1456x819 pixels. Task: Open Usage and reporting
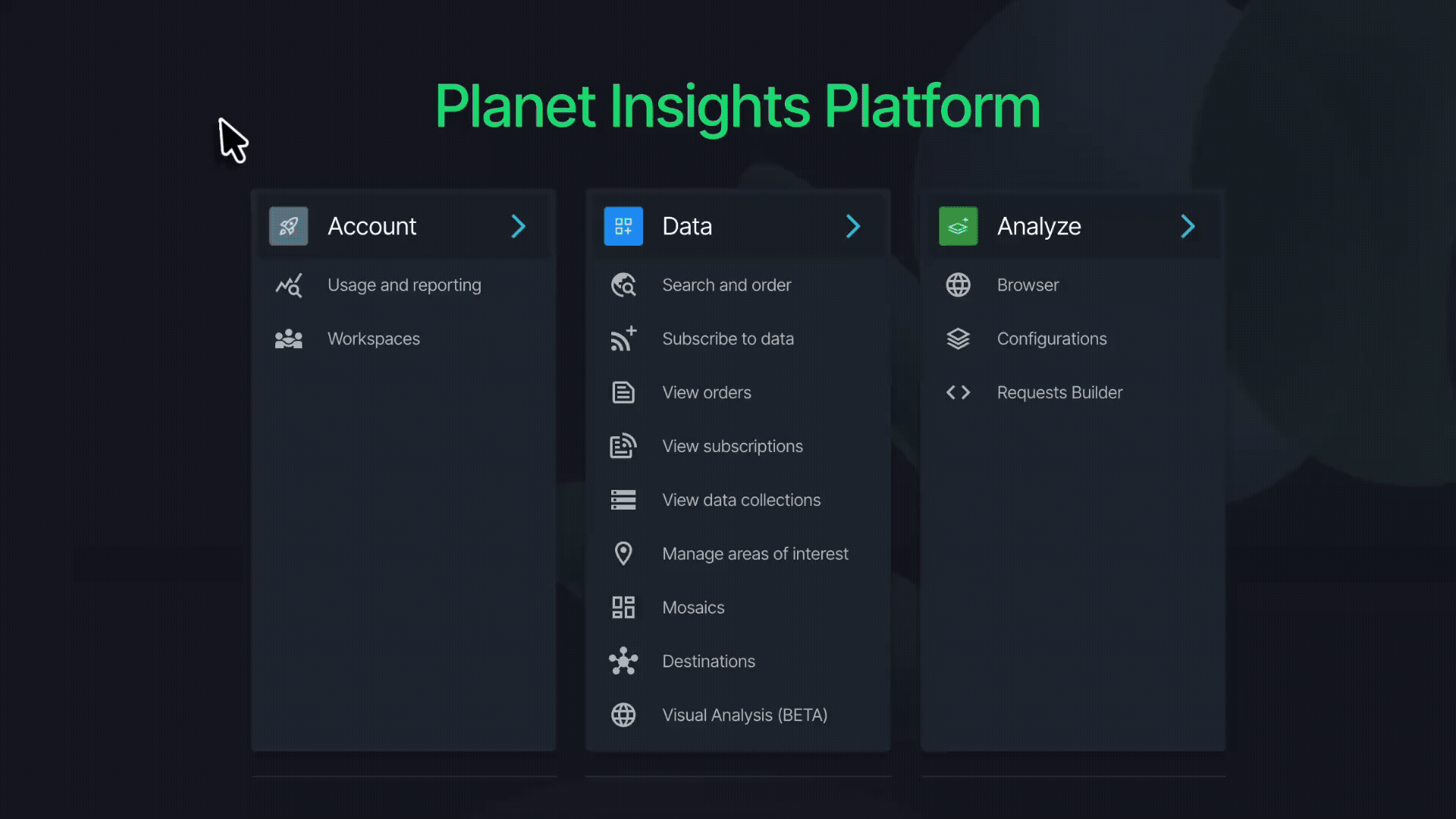(x=404, y=285)
